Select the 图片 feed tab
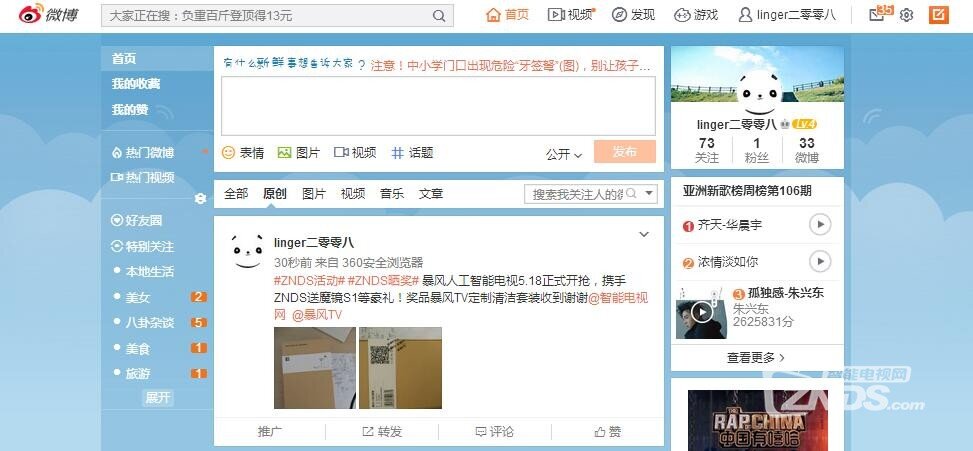 point(313,194)
